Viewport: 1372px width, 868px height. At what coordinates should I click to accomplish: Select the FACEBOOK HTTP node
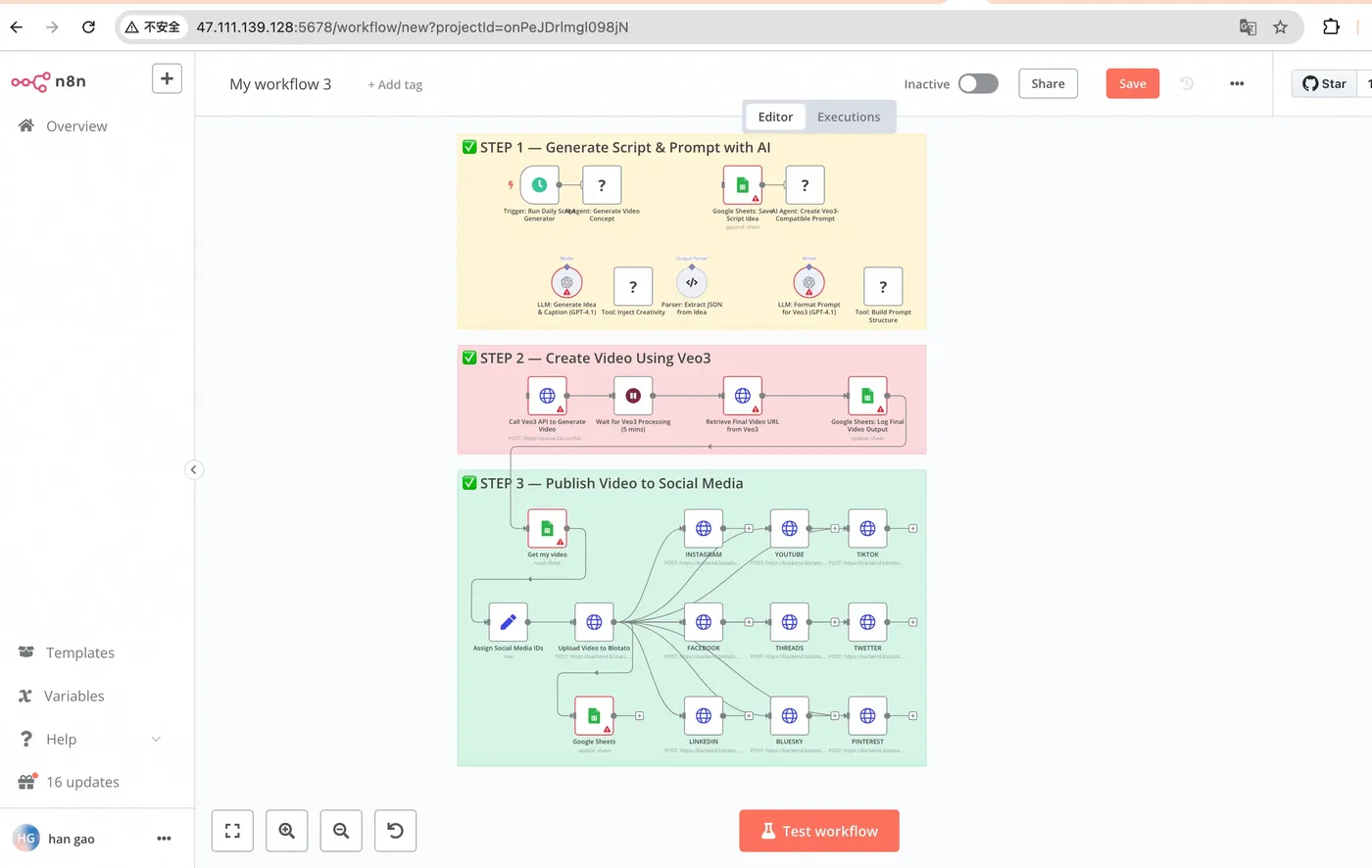[x=704, y=622]
